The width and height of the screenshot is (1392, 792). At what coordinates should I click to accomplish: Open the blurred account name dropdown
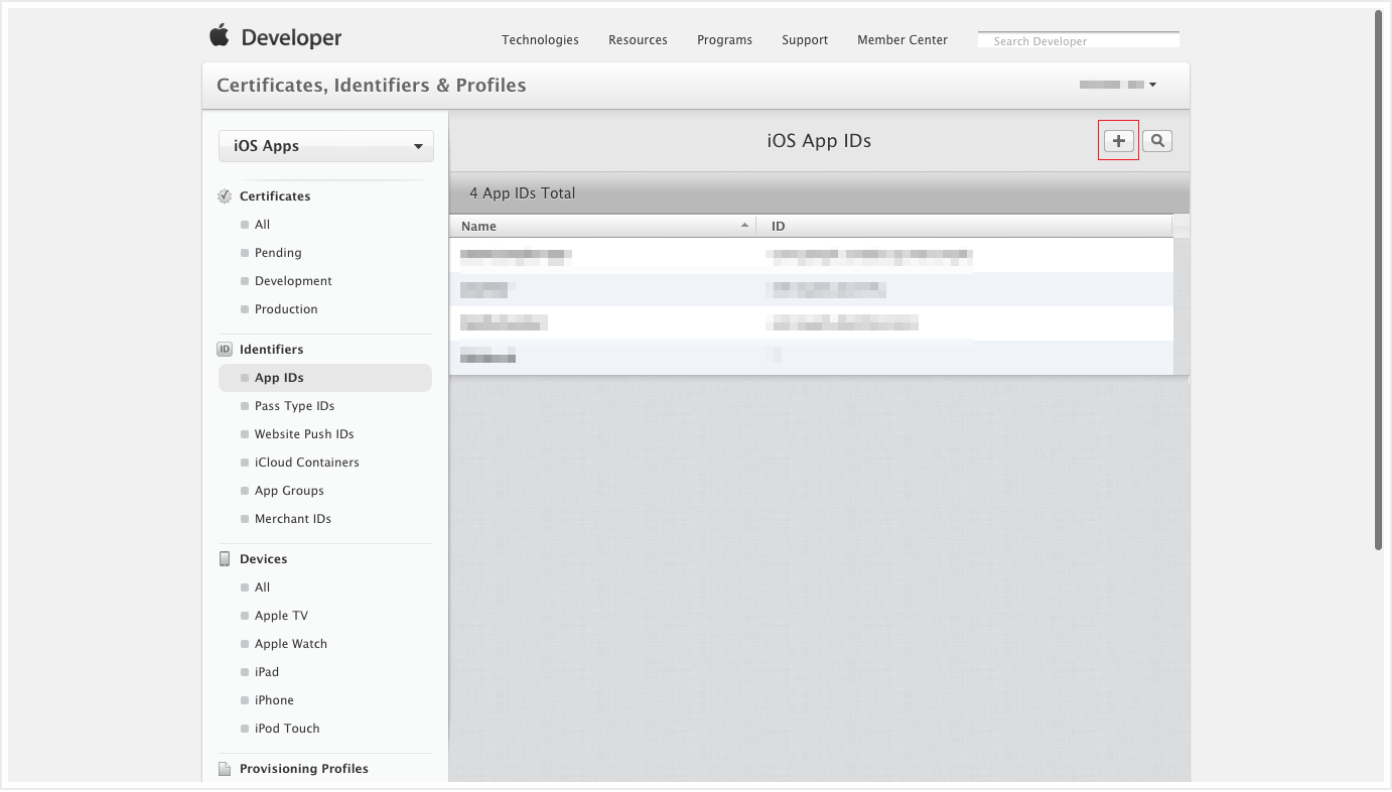coord(1118,85)
